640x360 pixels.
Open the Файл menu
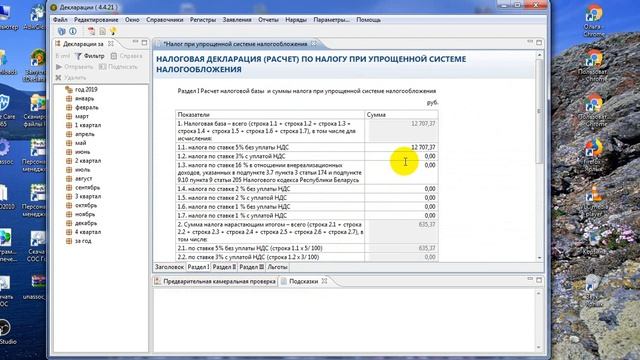[60, 20]
